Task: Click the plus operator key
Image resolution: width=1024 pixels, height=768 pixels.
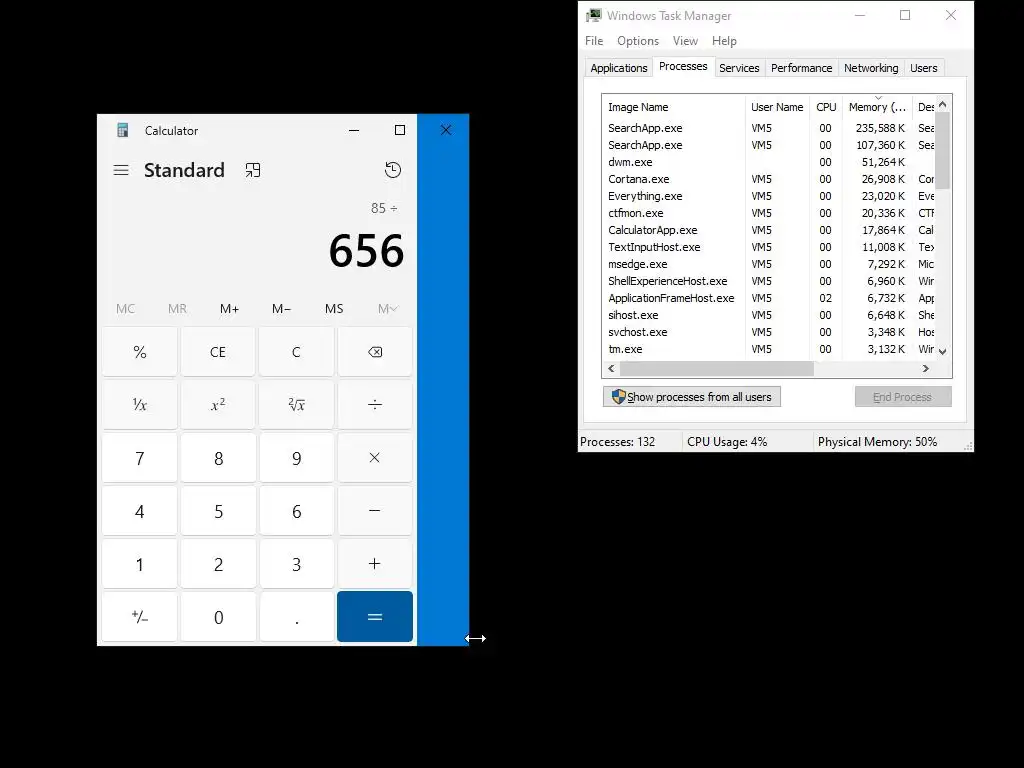Action: click(375, 564)
